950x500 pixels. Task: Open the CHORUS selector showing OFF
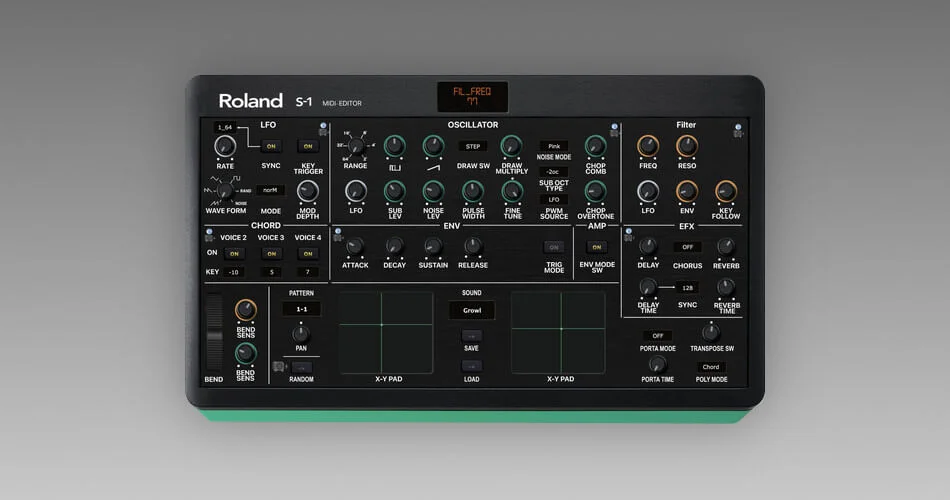(688, 247)
